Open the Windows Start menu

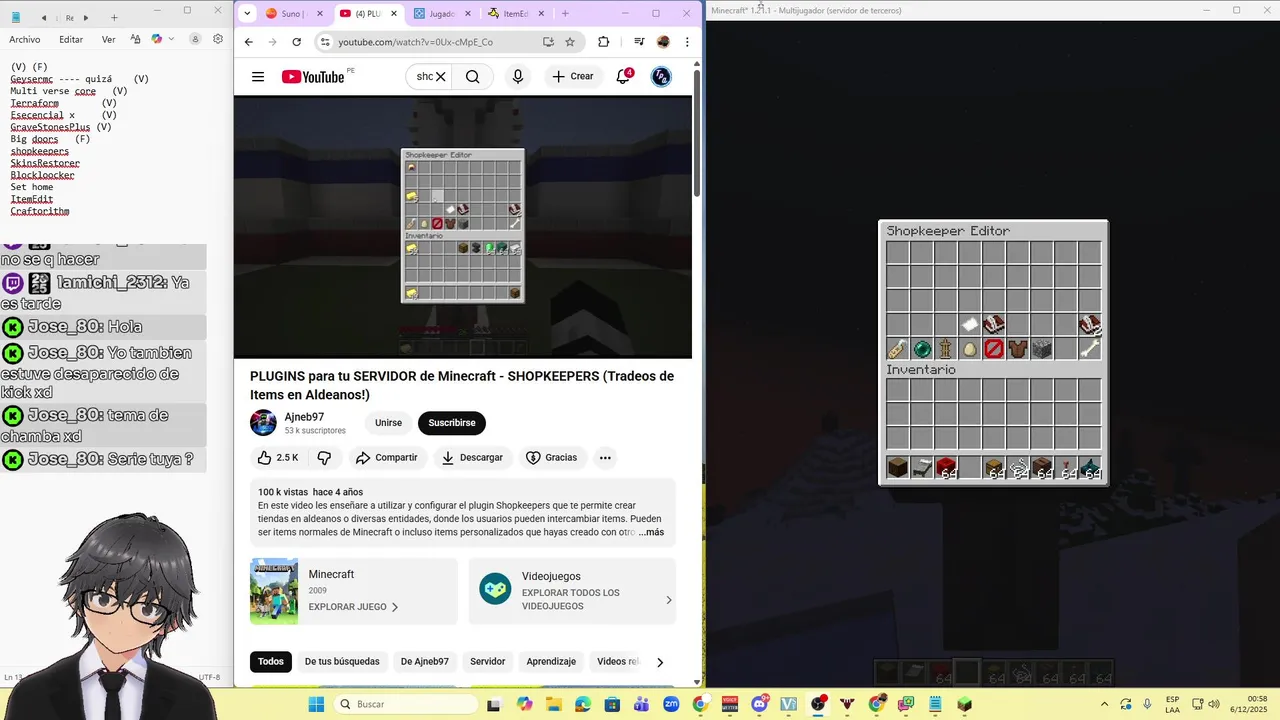point(316,704)
